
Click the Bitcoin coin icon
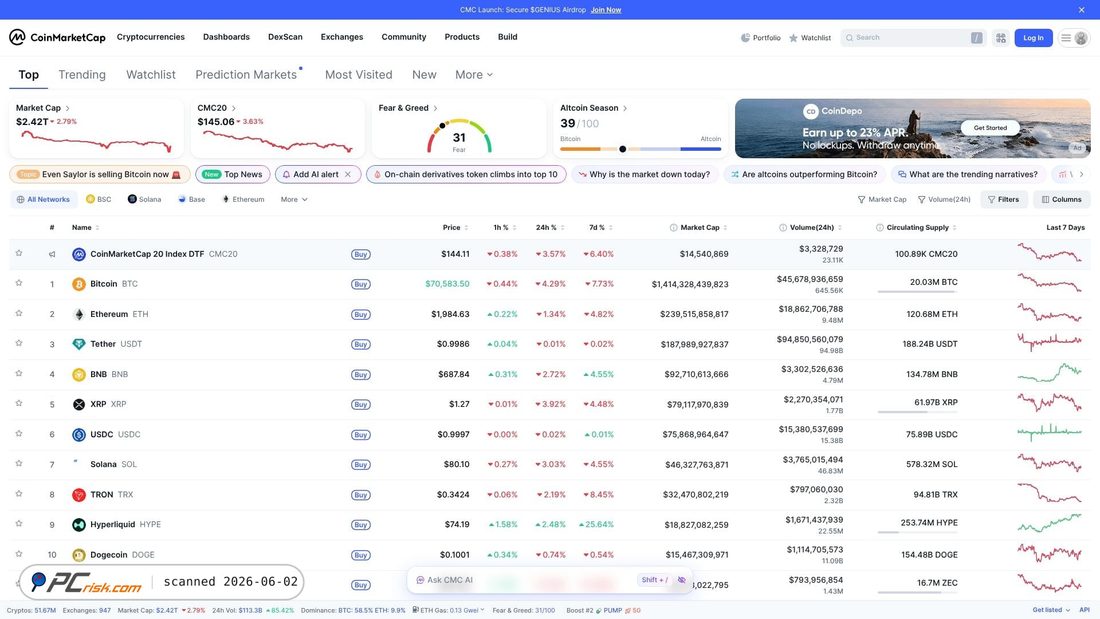79,284
